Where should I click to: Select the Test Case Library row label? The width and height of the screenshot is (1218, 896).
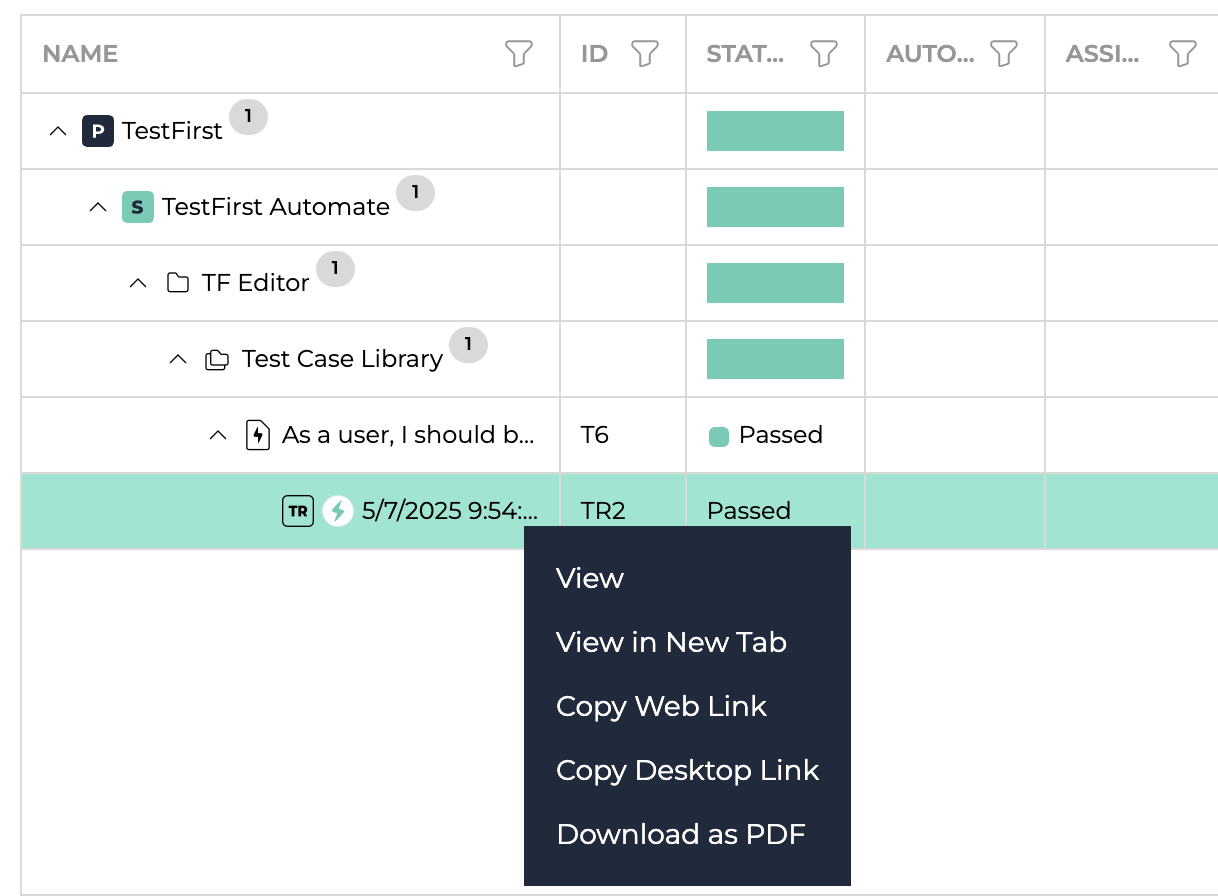tap(342, 359)
